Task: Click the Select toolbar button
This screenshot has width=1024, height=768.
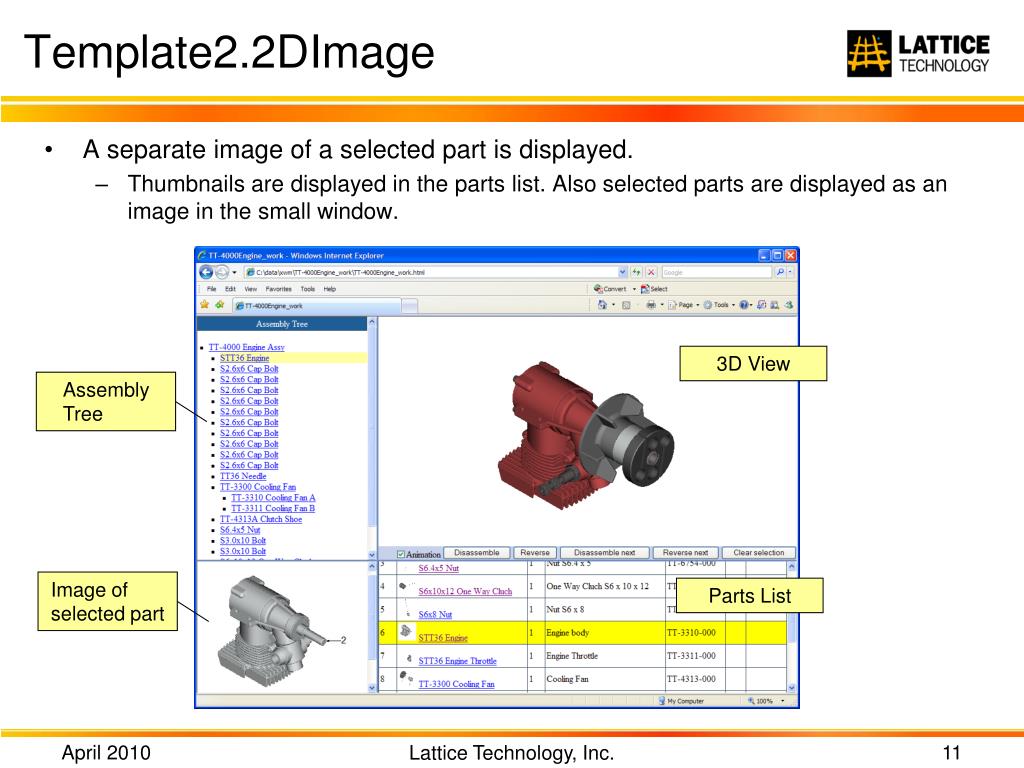Action: [x=654, y=289]
